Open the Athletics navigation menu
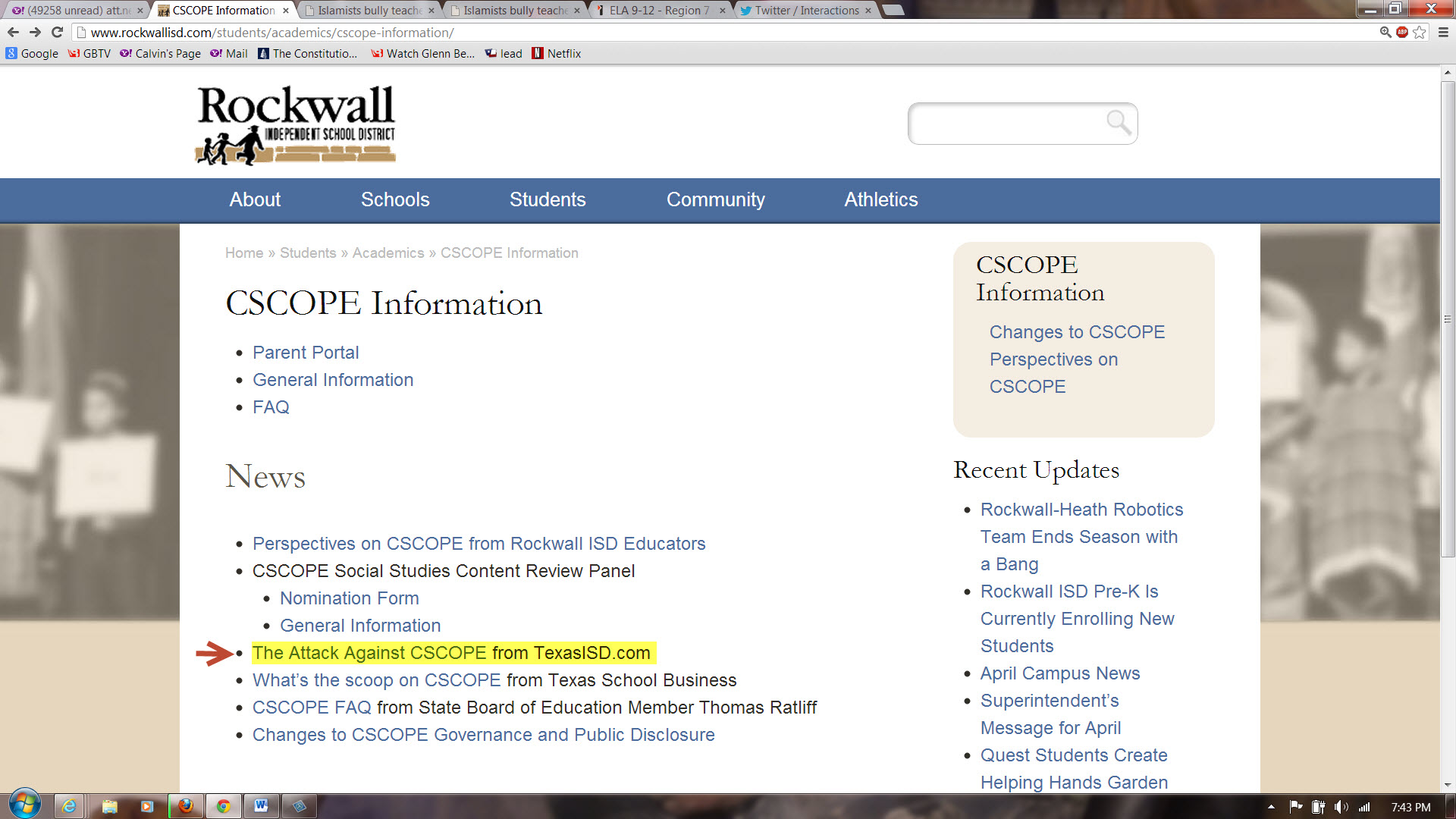The width and height of the screenshot is (1456, 819). tap(881, 199)
